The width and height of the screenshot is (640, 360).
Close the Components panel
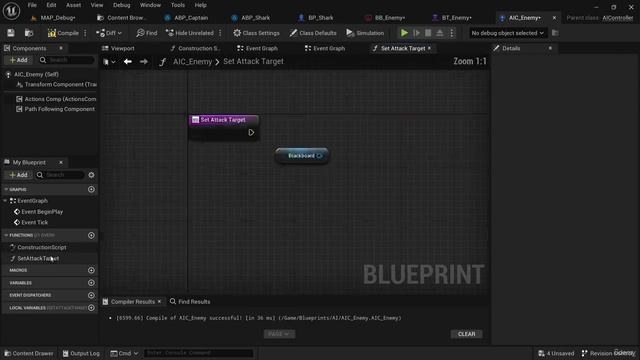click(61, 48)
